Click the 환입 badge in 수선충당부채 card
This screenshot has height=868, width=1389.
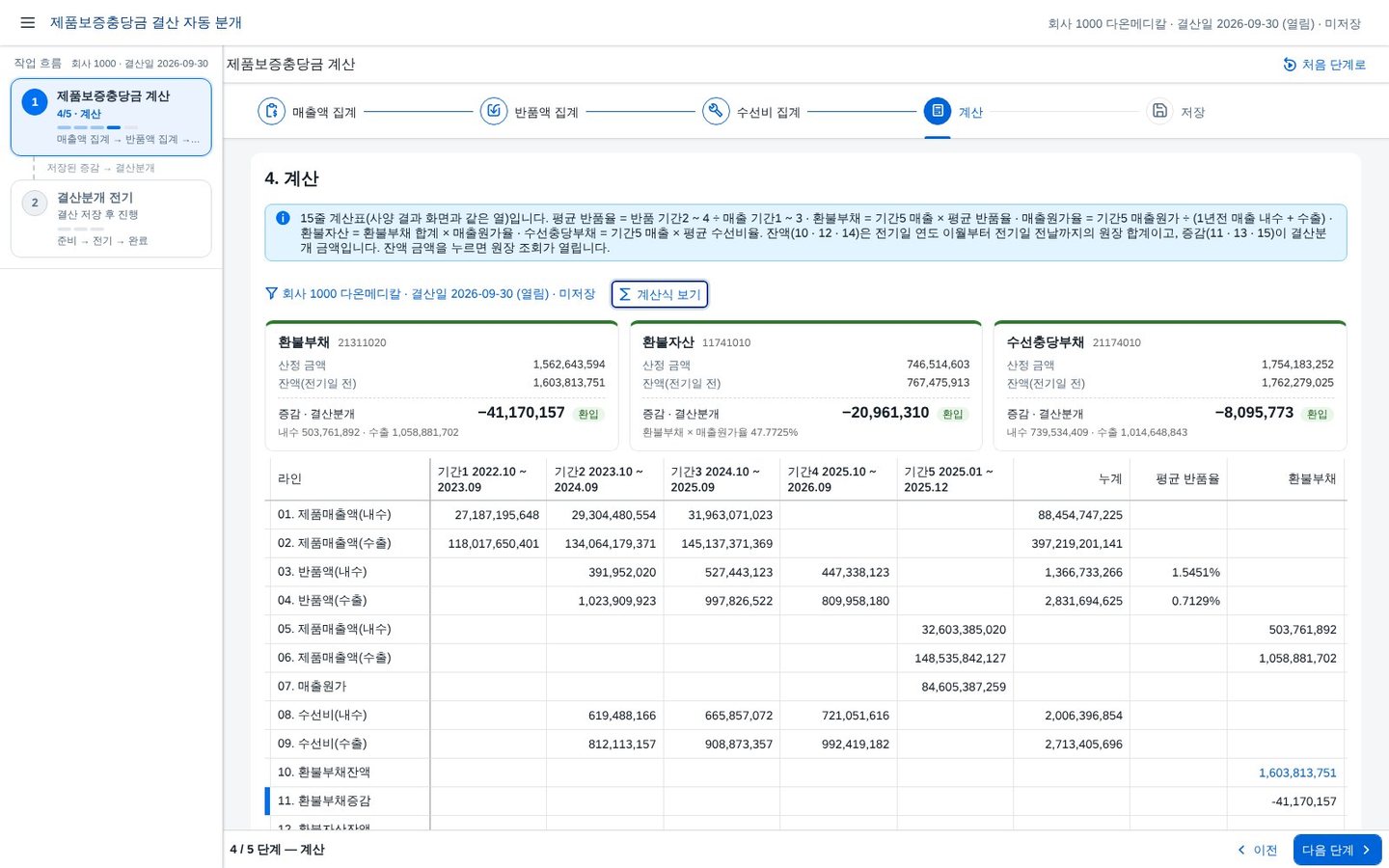coord(1317,414)
